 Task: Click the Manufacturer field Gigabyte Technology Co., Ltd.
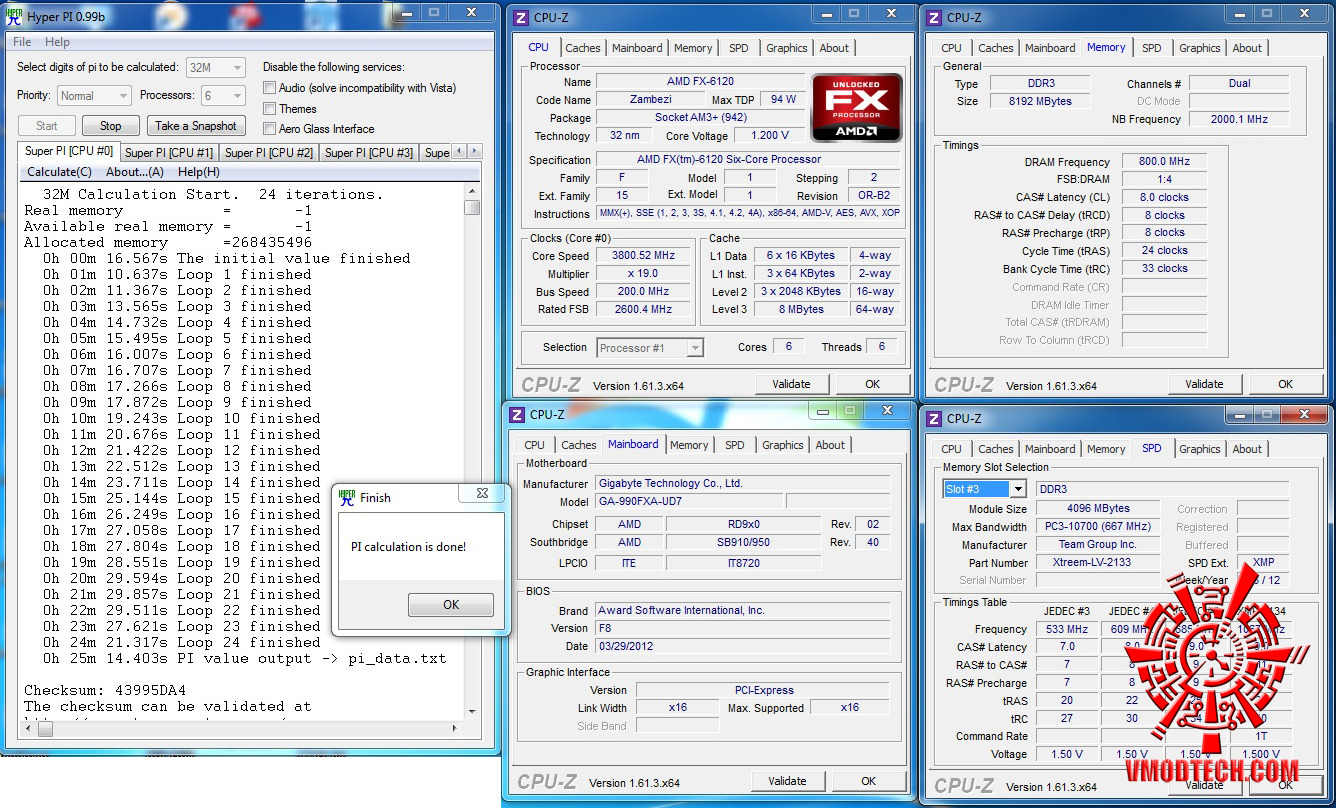coord(743,483)
